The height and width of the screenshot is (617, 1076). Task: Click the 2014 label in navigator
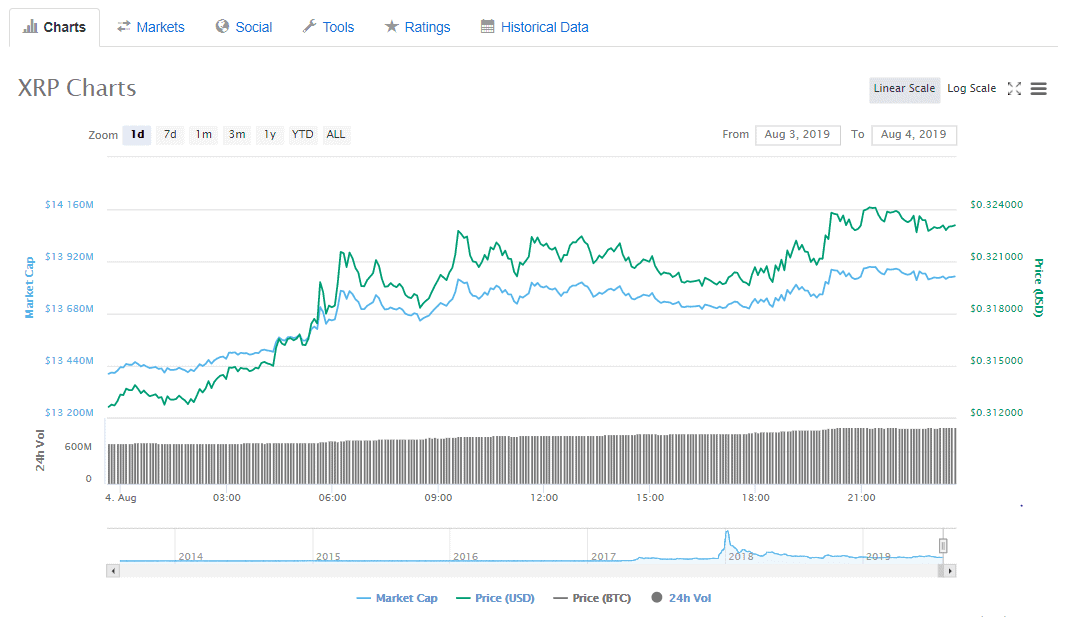(x=190, y=557)
